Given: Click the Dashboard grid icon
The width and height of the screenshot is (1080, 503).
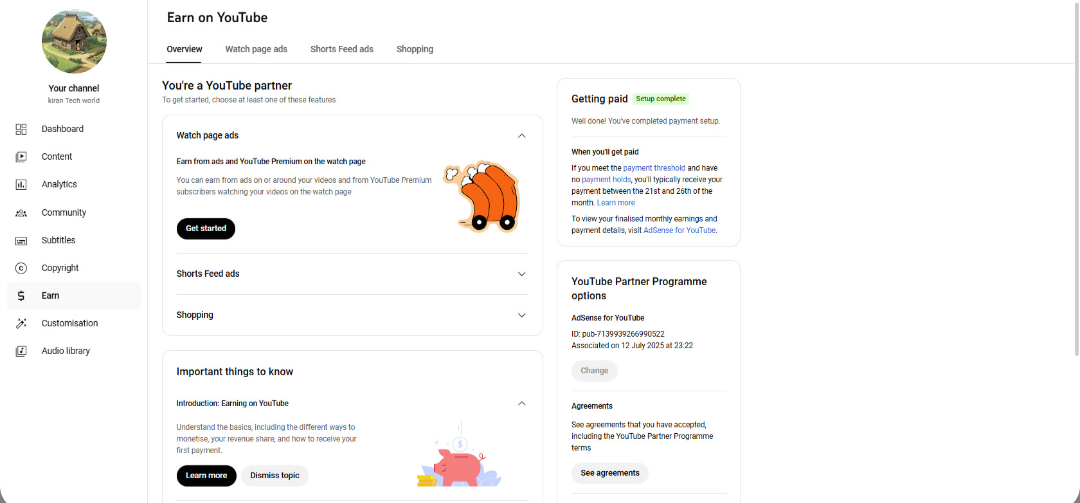Looking at the screenshot, I should (21, 129).
